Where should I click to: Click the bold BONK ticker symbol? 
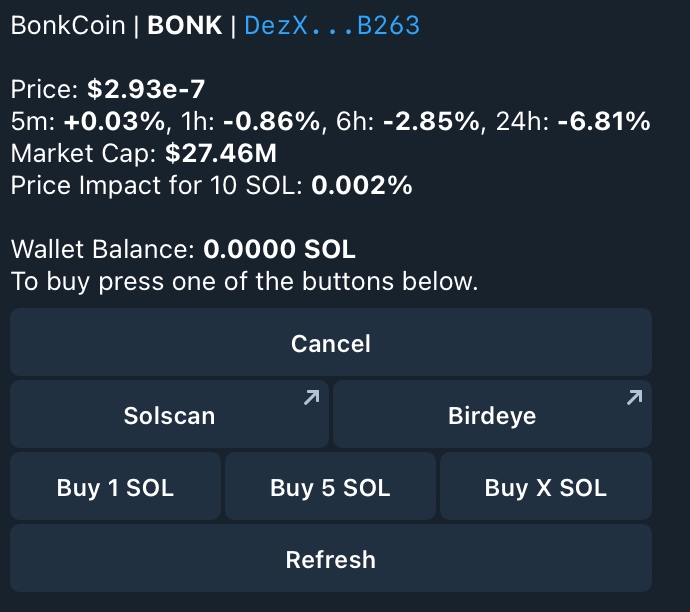tap(185, 26)
